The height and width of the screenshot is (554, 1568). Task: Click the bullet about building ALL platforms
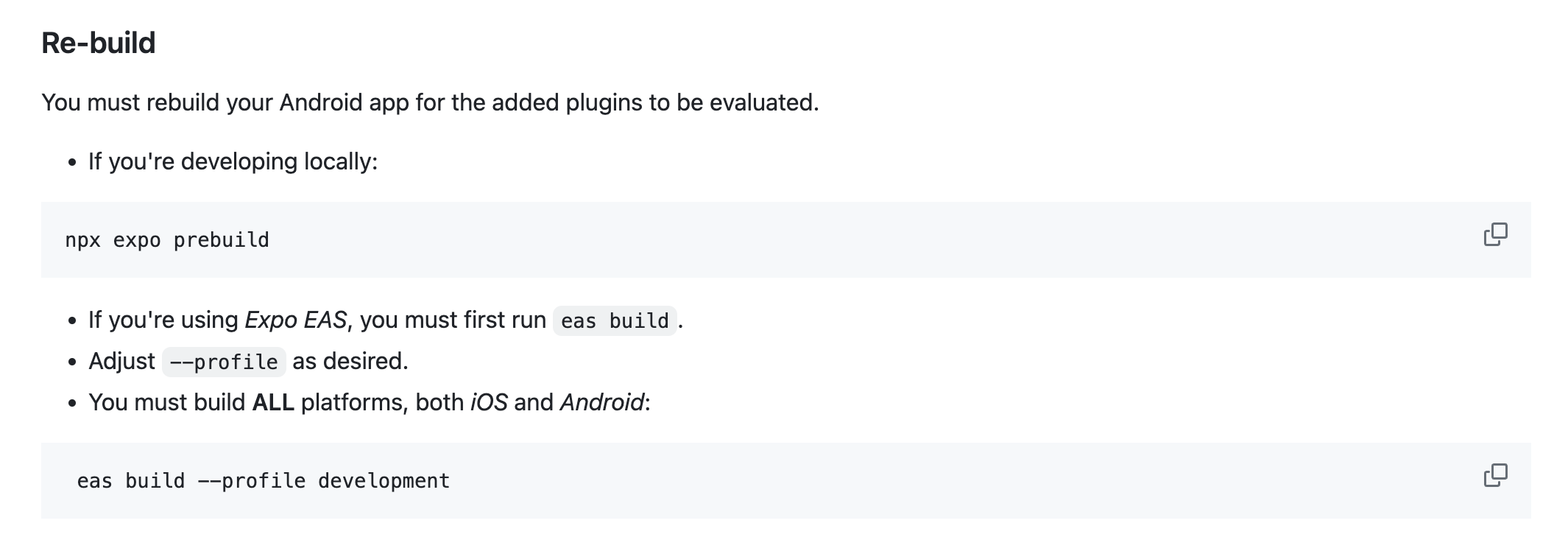[368, 402]
